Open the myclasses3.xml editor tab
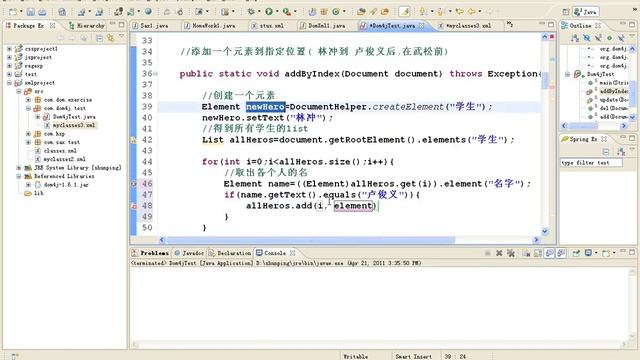The height and width of the screenshot is (360, 640). click(x=464, y=25)
